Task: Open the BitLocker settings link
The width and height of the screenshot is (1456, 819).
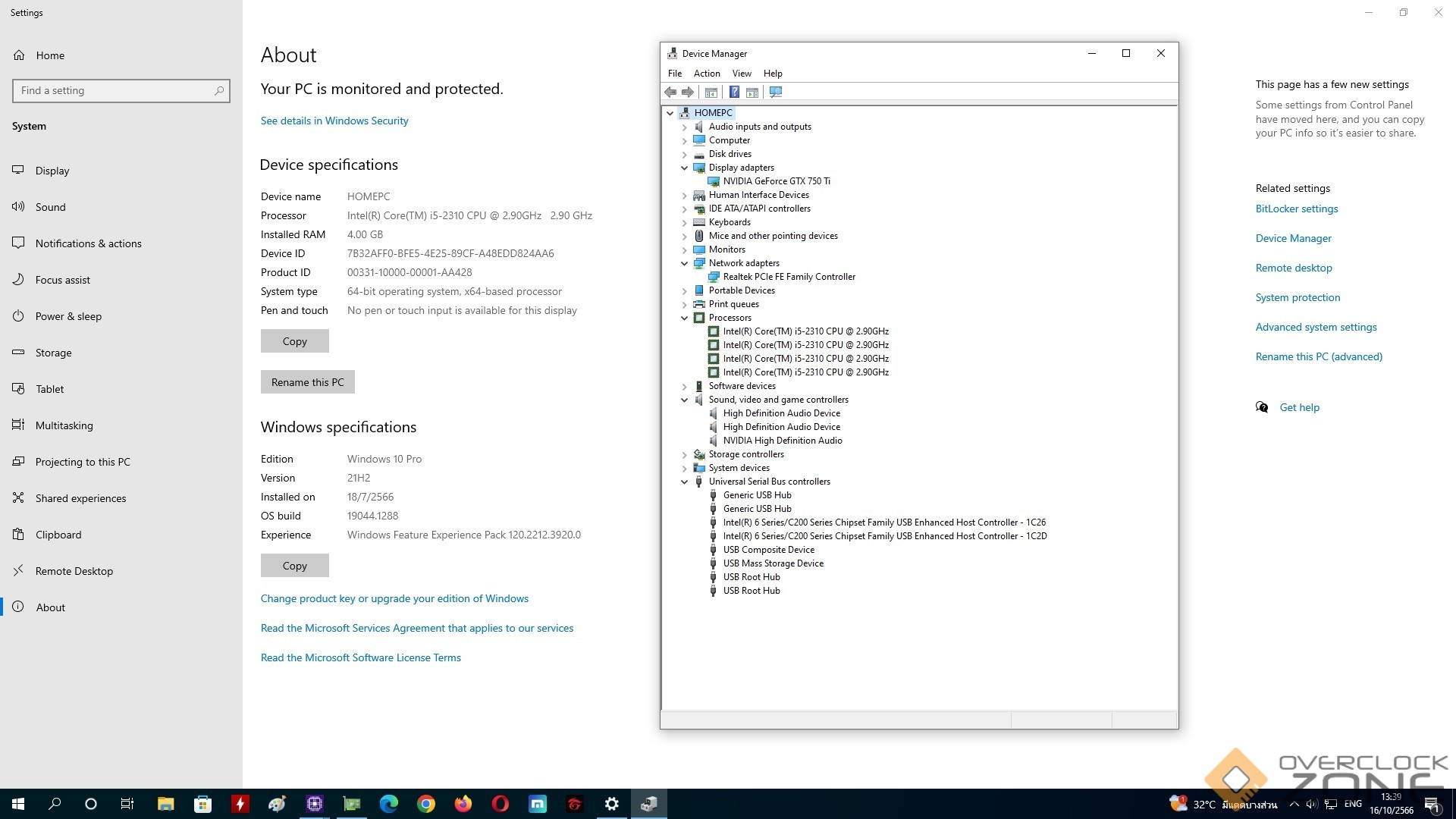Action: (1296, 209)
